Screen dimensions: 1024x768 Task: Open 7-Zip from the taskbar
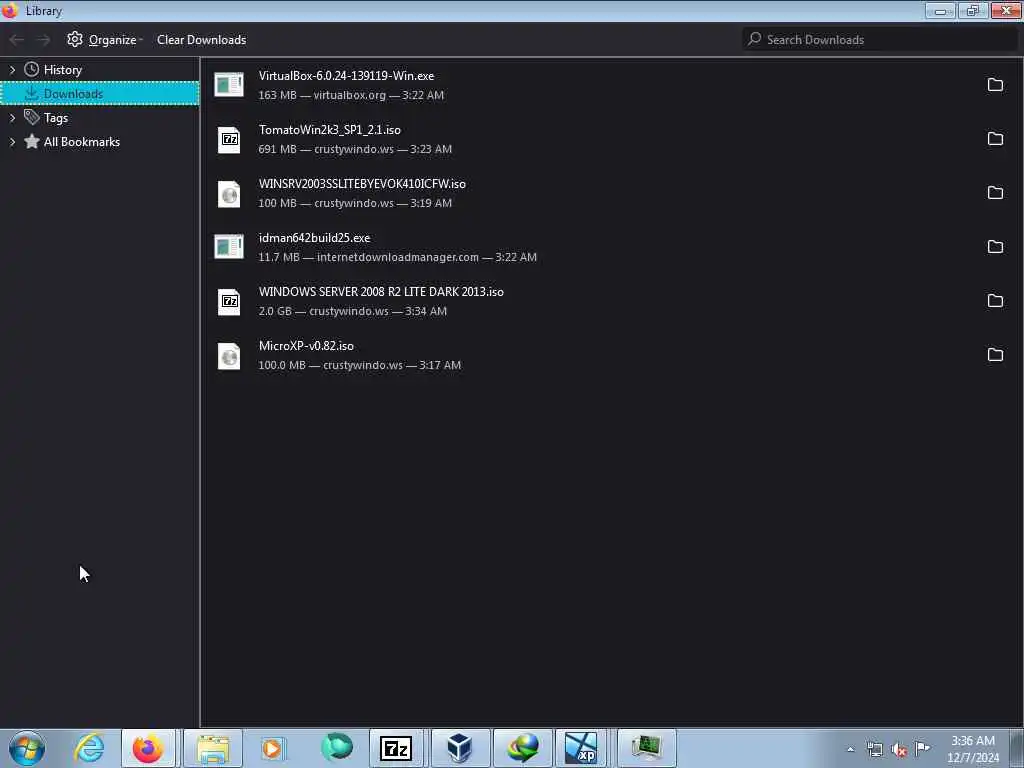point(396,748)
